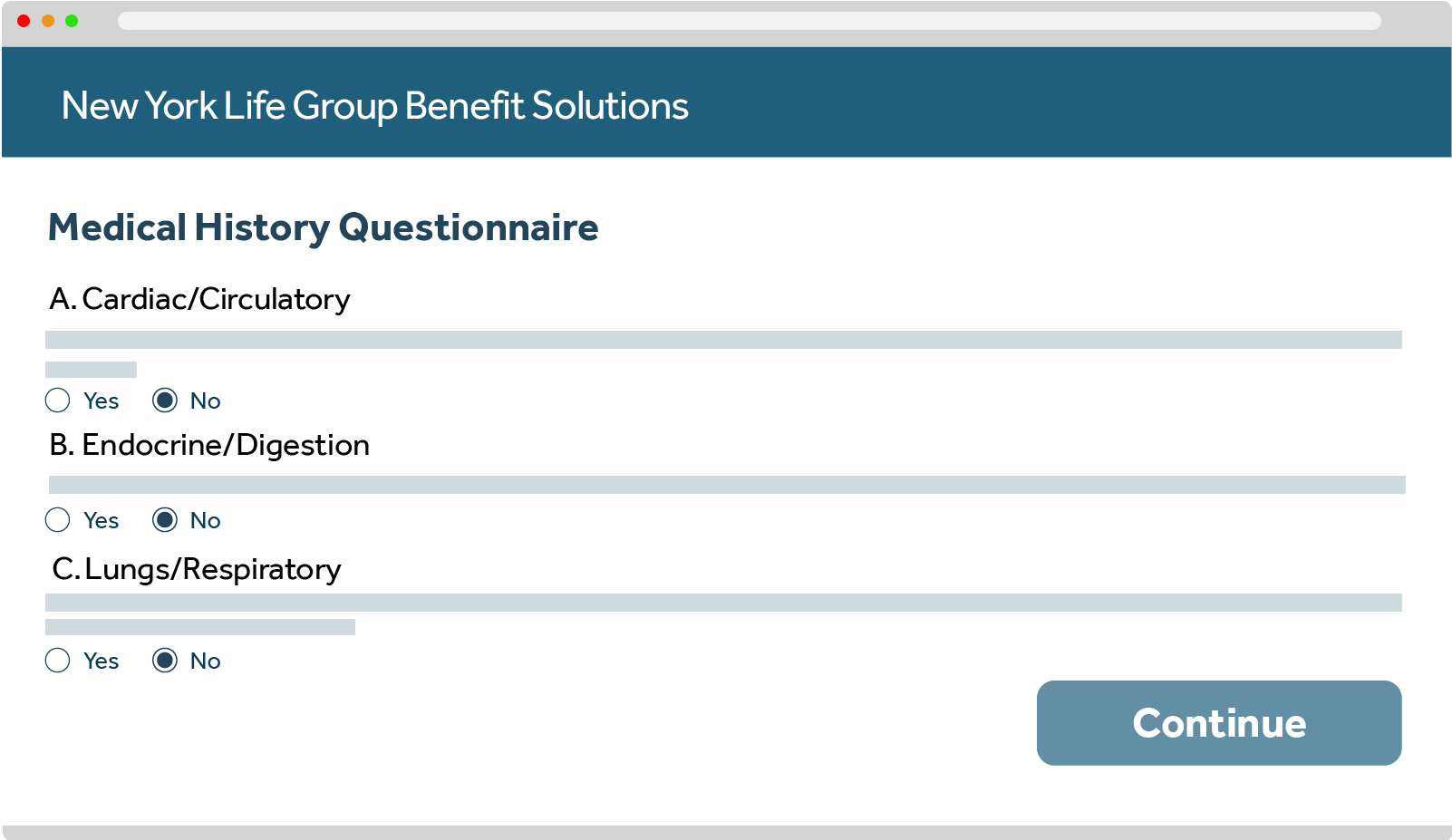Choose No under Endocrine/Digestion
1452x840 pixels.
pos(165,520)
